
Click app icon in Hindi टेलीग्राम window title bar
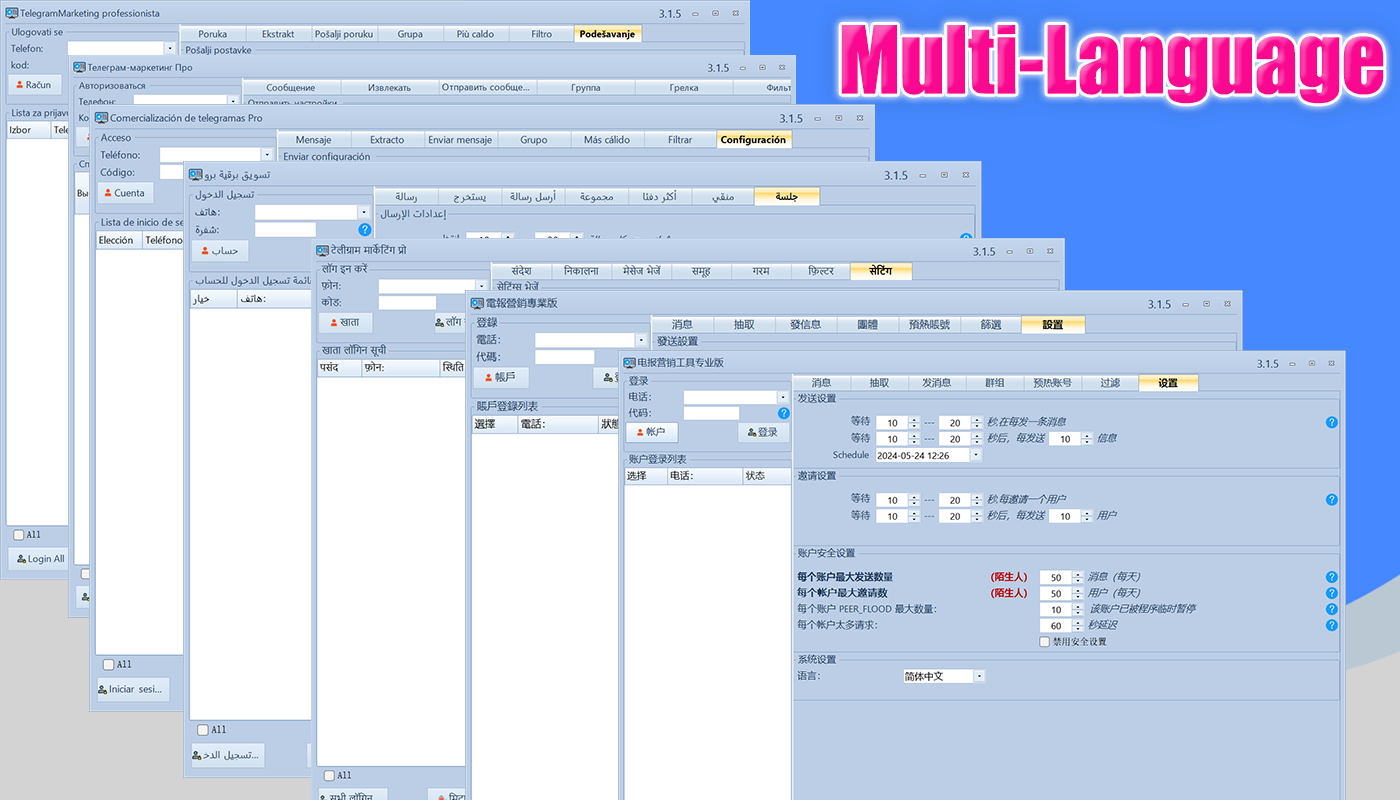click(x=322, y=250)
